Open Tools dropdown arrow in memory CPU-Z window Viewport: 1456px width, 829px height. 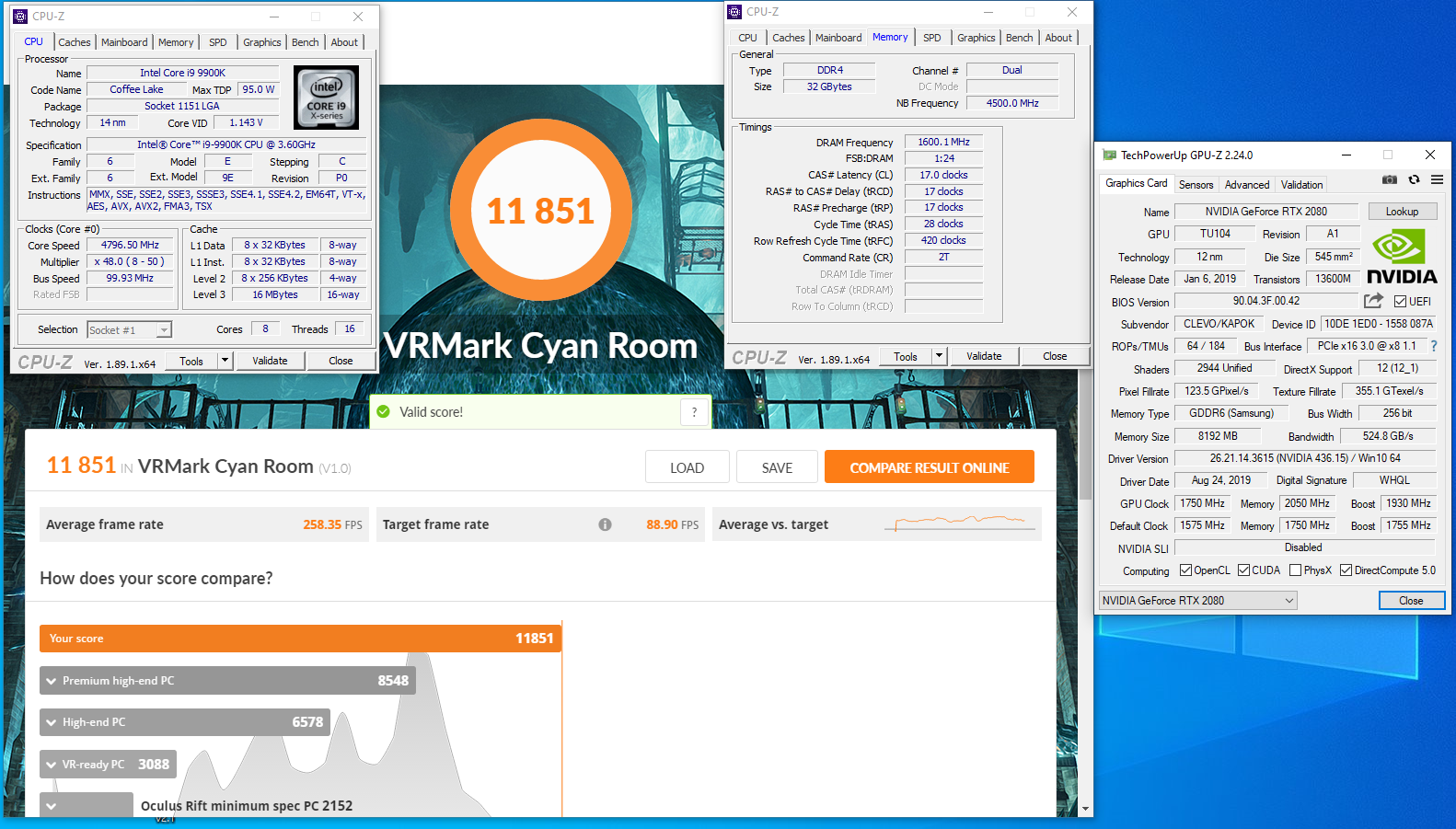coord(939,356)
